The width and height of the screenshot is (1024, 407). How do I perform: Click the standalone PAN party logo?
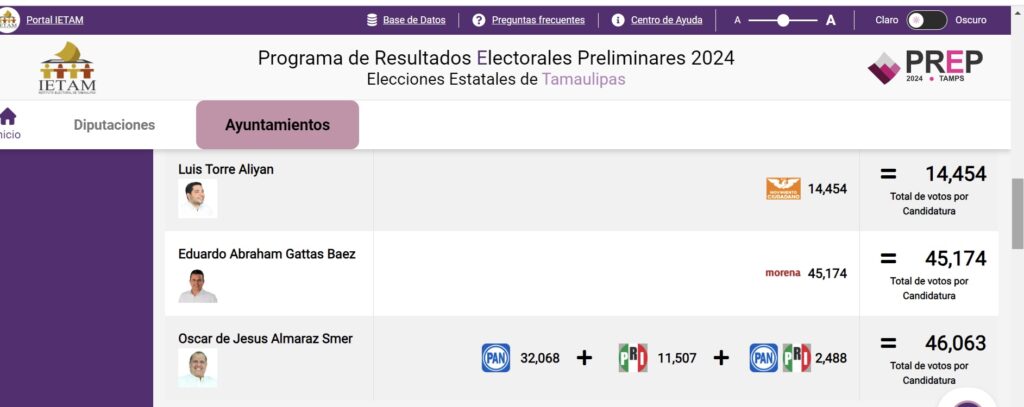coord(496,358)
